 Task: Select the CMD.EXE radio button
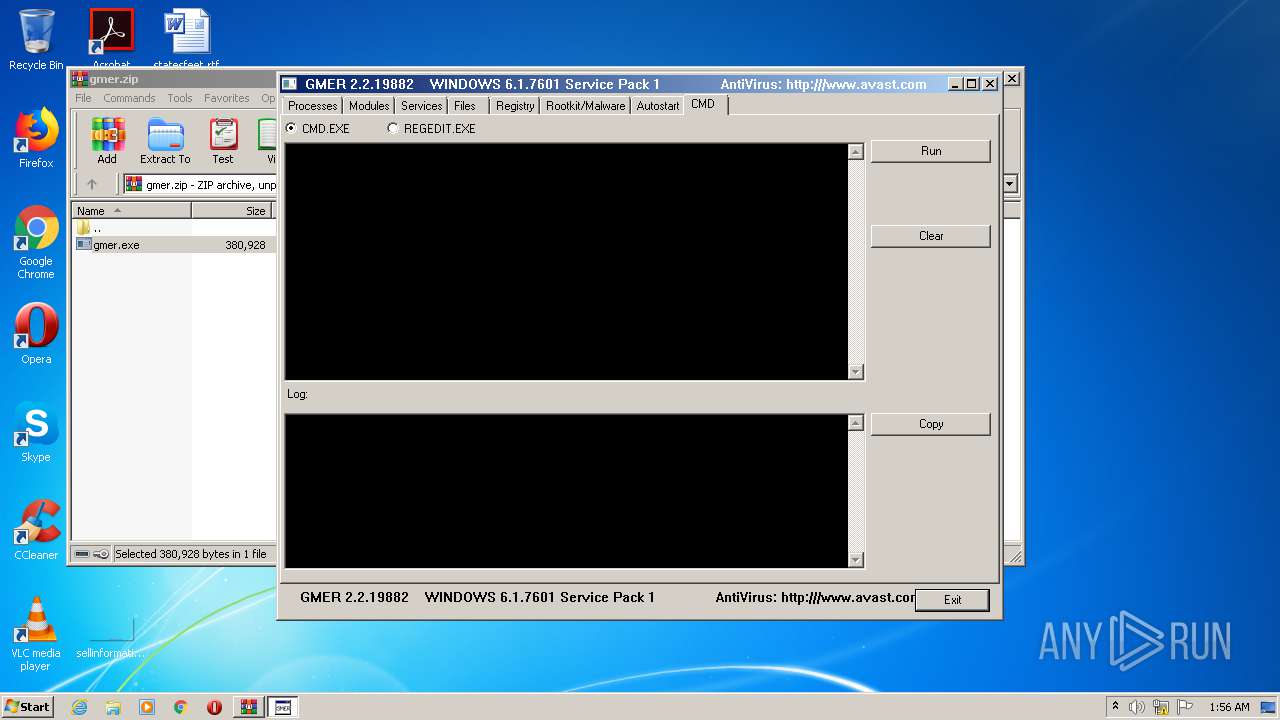[x=291, y=128]
